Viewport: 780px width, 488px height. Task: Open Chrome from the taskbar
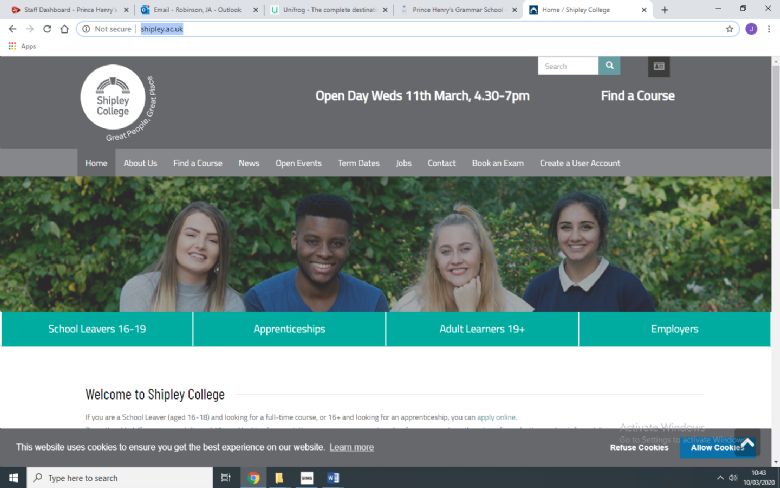254,478
